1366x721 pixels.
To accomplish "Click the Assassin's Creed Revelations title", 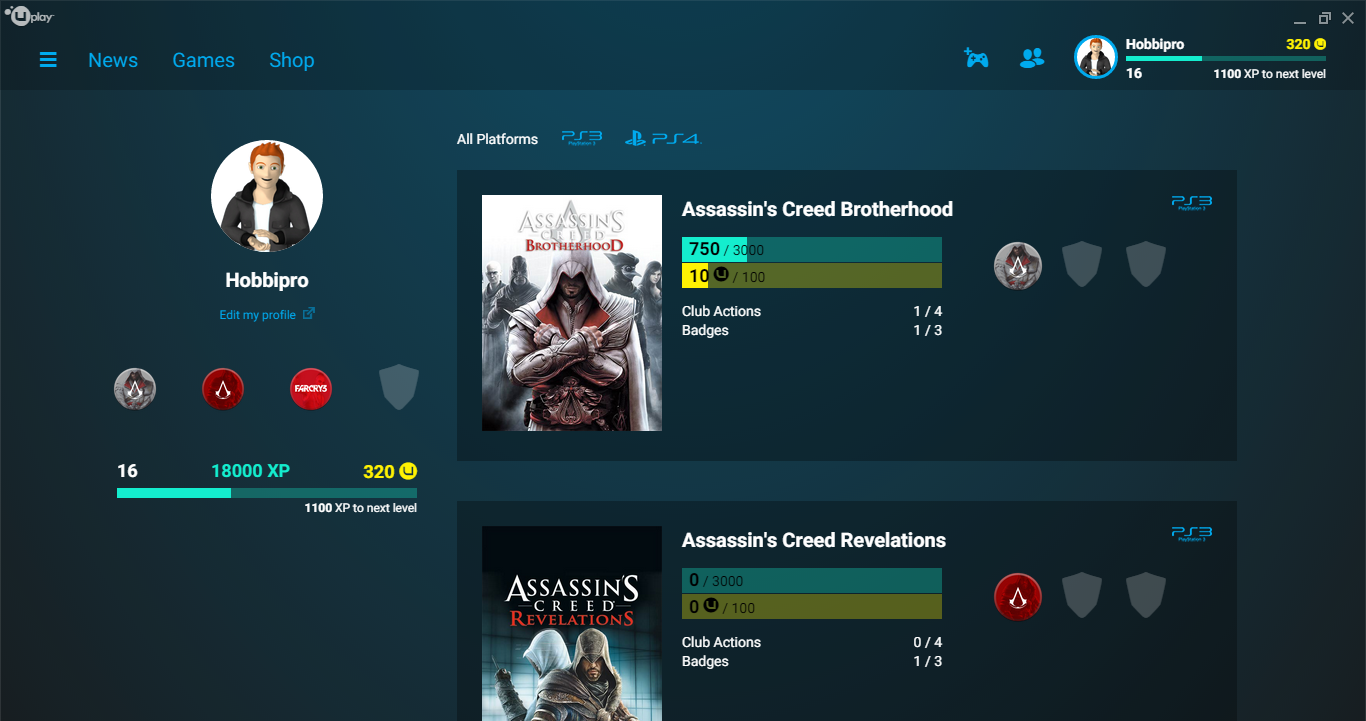I will tap(814, 540).
